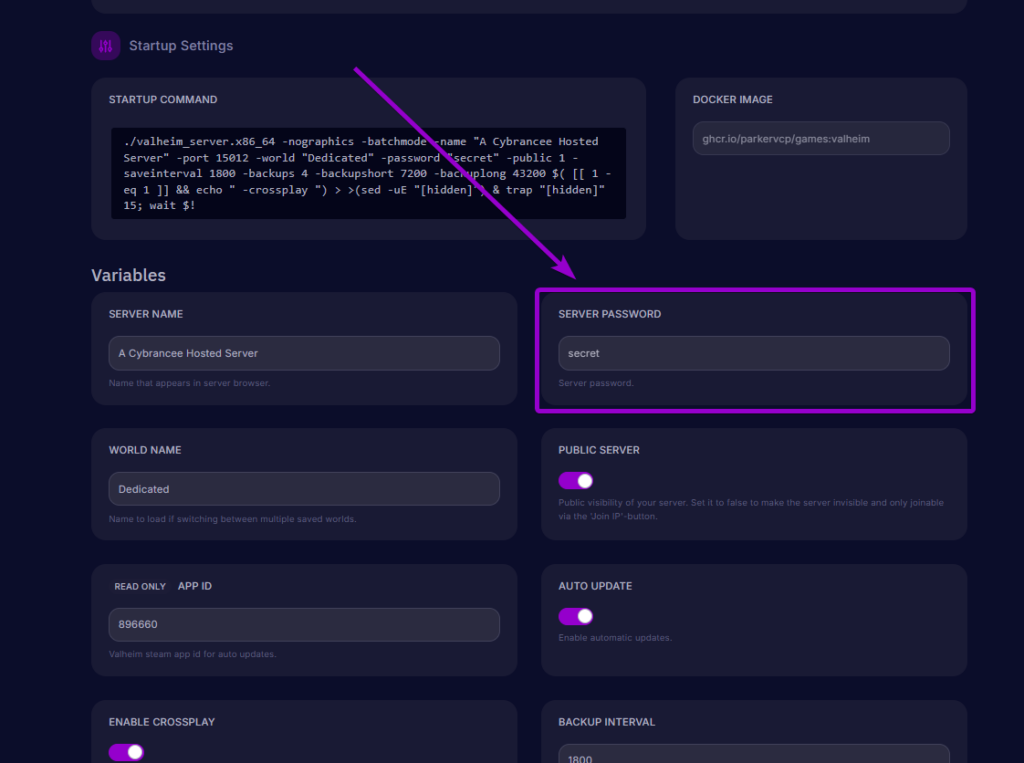Screen dimensions: 1024x763
Task: Click the Server Password input field
Action: coord(754,353)
